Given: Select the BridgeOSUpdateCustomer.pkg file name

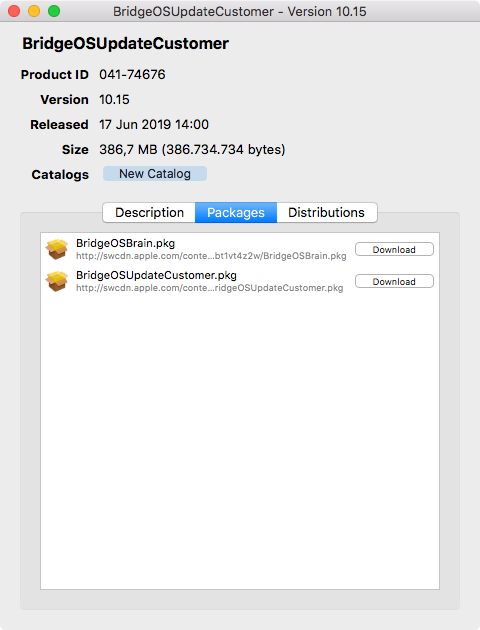Looking at the screenshot, I should coord(156,275).
